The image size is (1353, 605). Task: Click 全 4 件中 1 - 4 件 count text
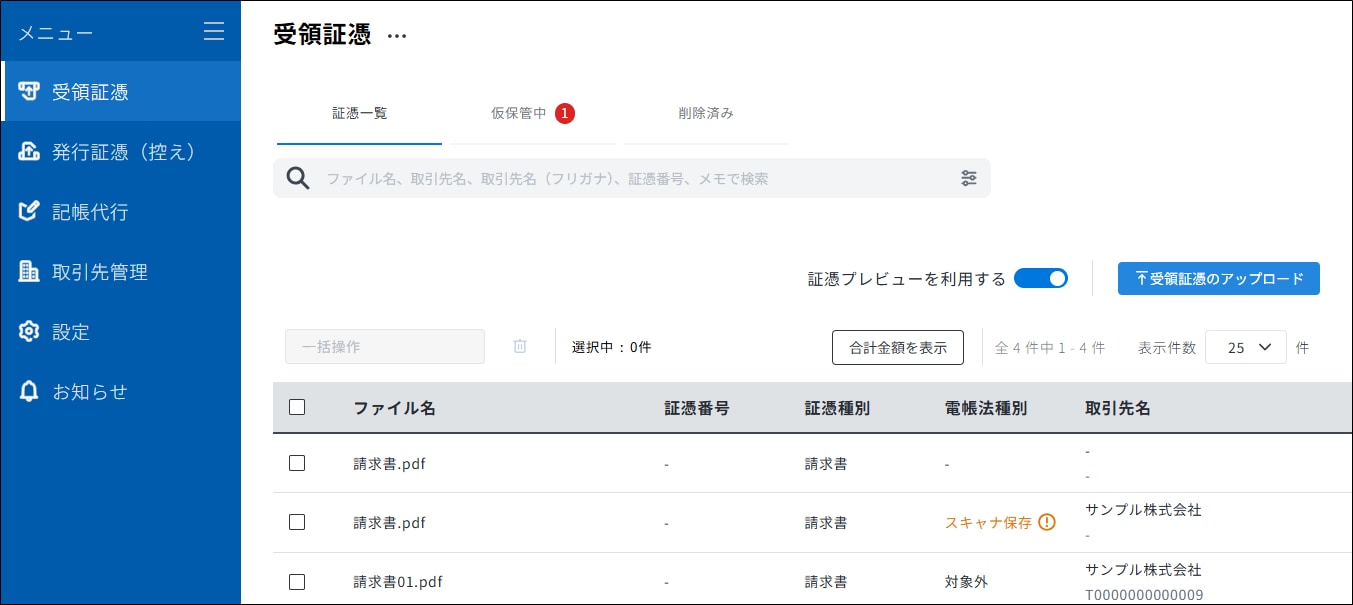pos(1050,347)
